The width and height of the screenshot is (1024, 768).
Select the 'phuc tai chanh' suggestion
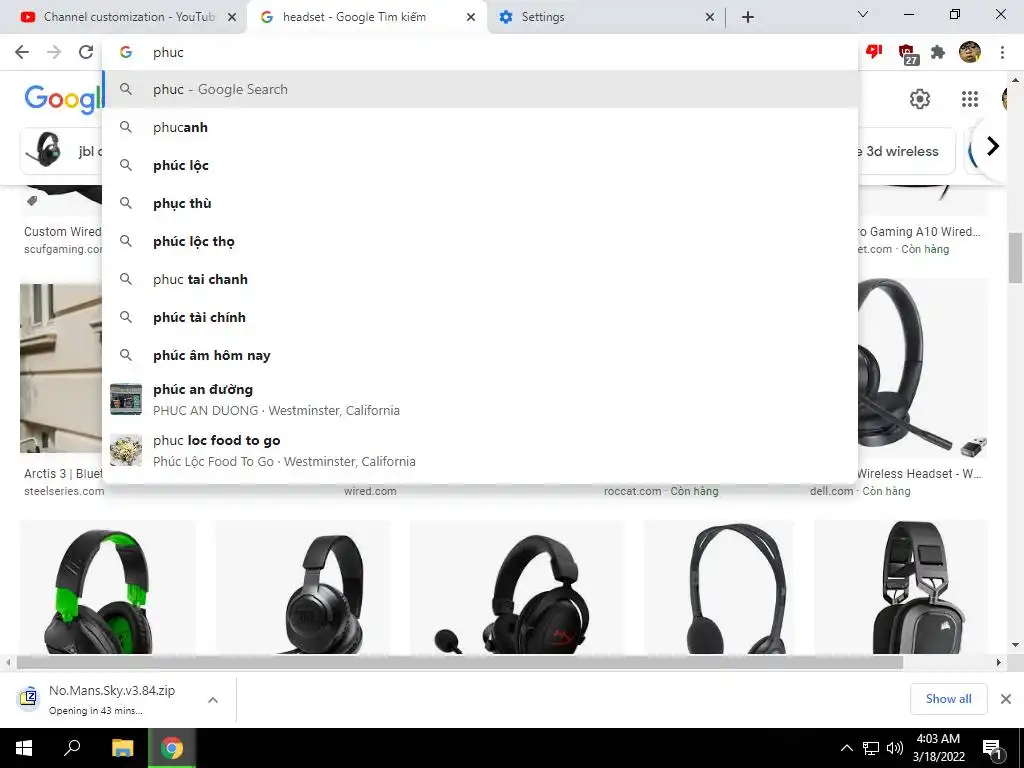[480, 279]
